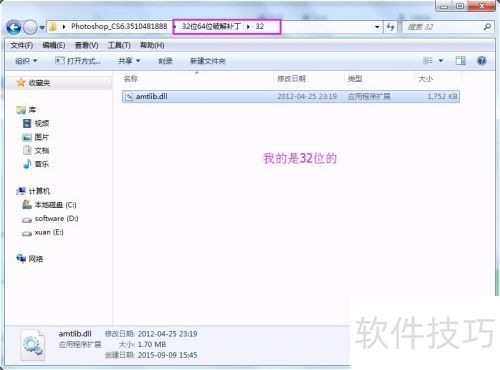Open the 图片 library
This screenshot has height=370, width=500.
tap(42, 137)
